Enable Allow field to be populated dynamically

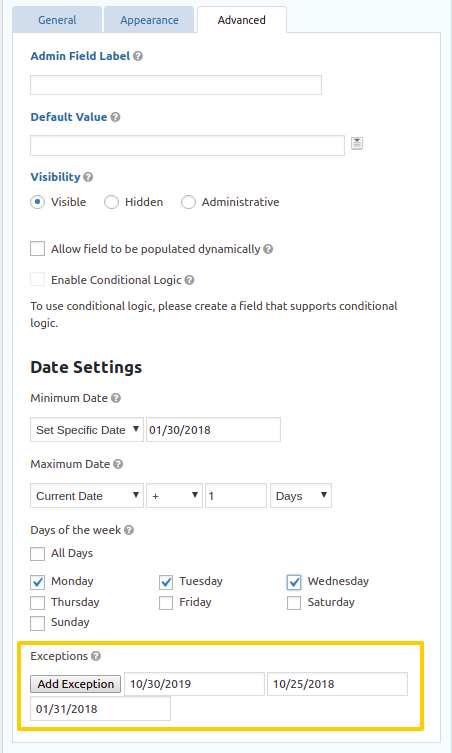[37, 249]
